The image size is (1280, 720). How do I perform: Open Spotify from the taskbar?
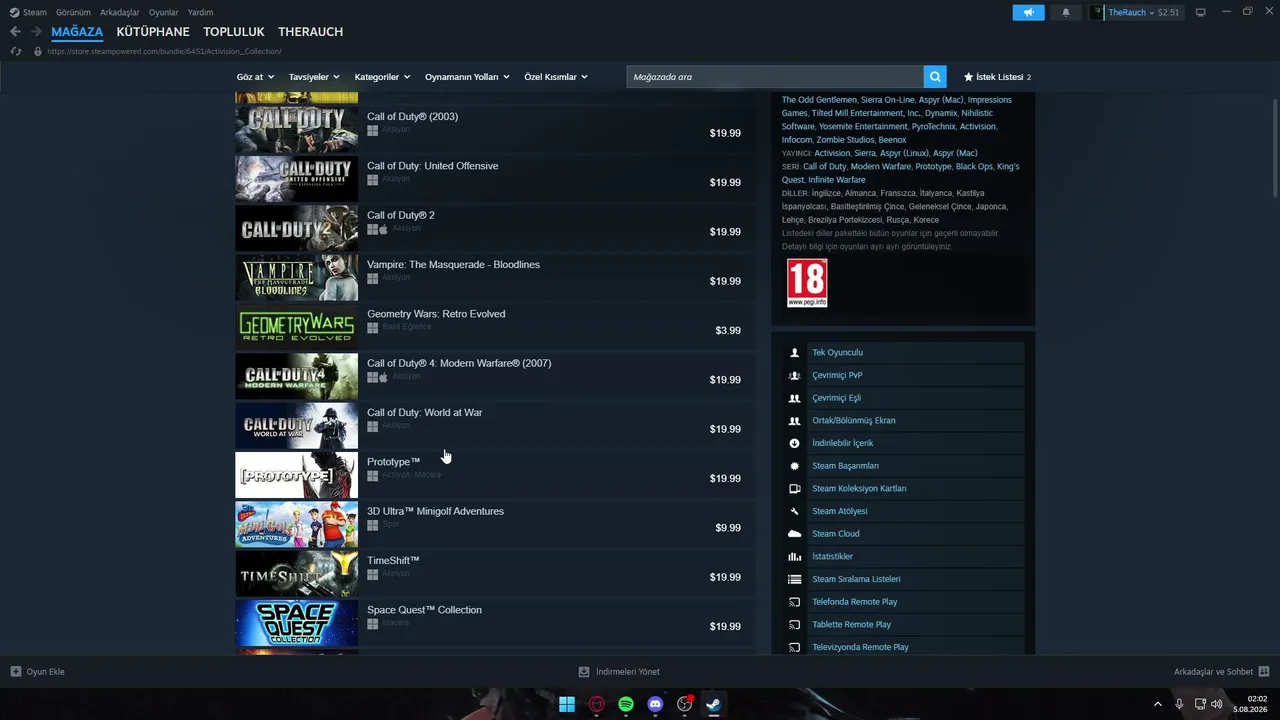point(626,704)
